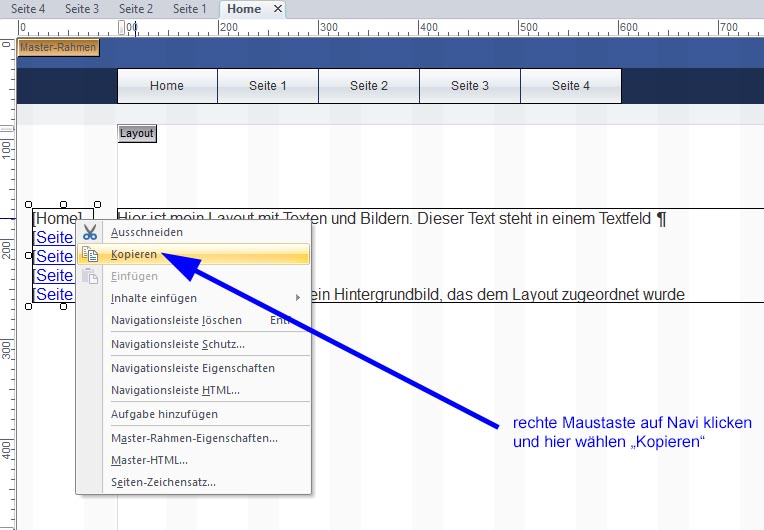Select Navigationsleiste löschen in the menu

[176, 321]
